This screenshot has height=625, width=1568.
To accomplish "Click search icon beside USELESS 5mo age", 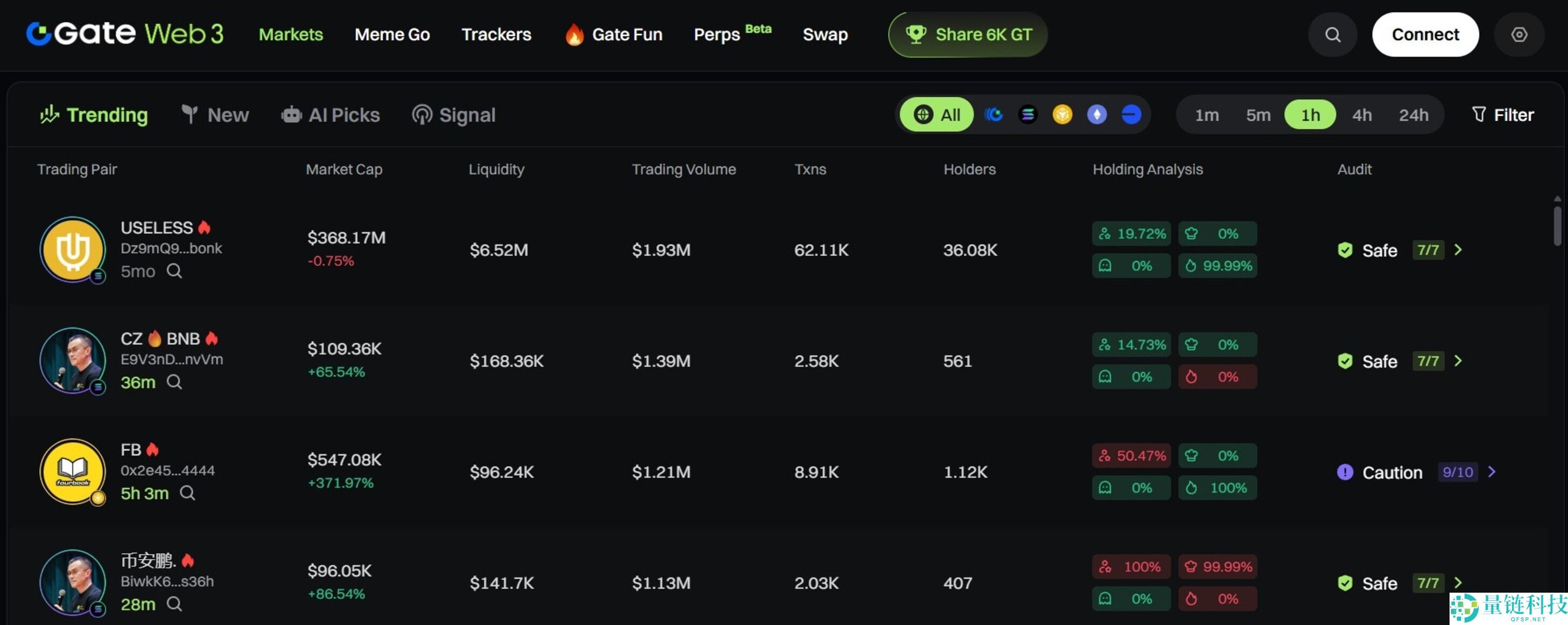I will click(174, 270).
